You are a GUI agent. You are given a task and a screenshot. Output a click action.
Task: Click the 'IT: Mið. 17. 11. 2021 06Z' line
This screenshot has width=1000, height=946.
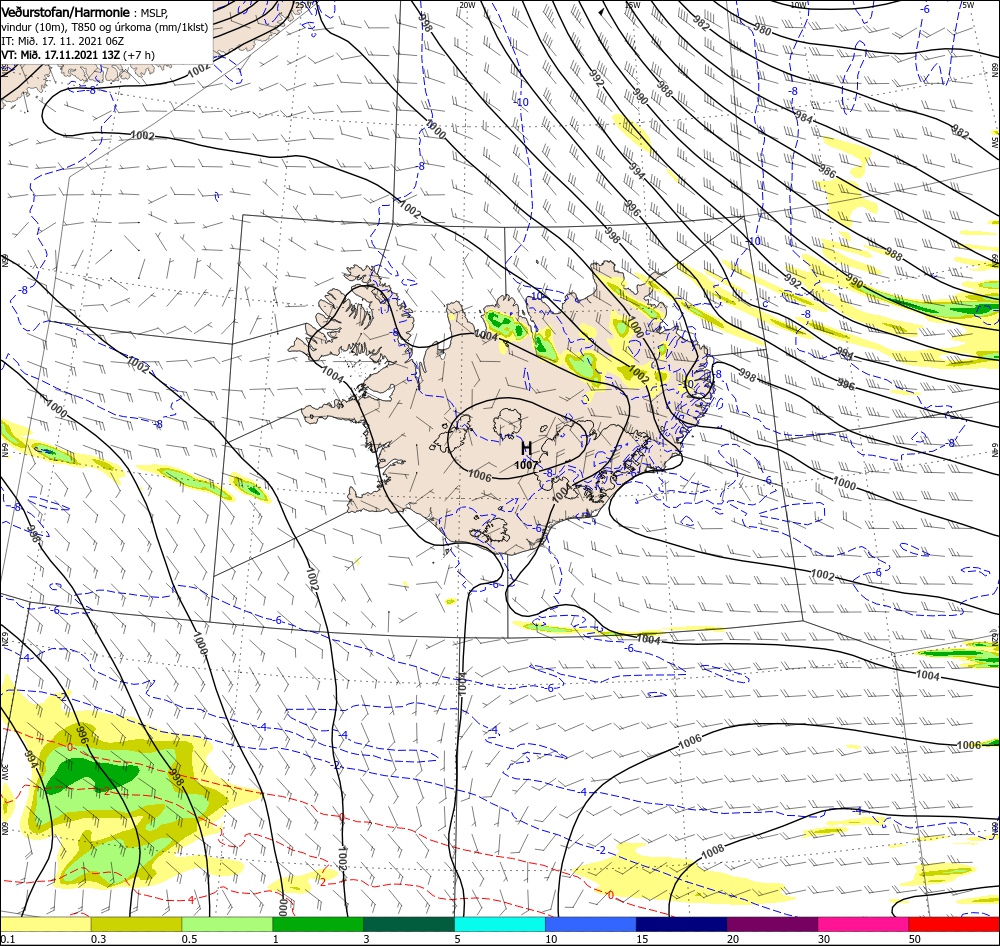[x=62, y=41]
